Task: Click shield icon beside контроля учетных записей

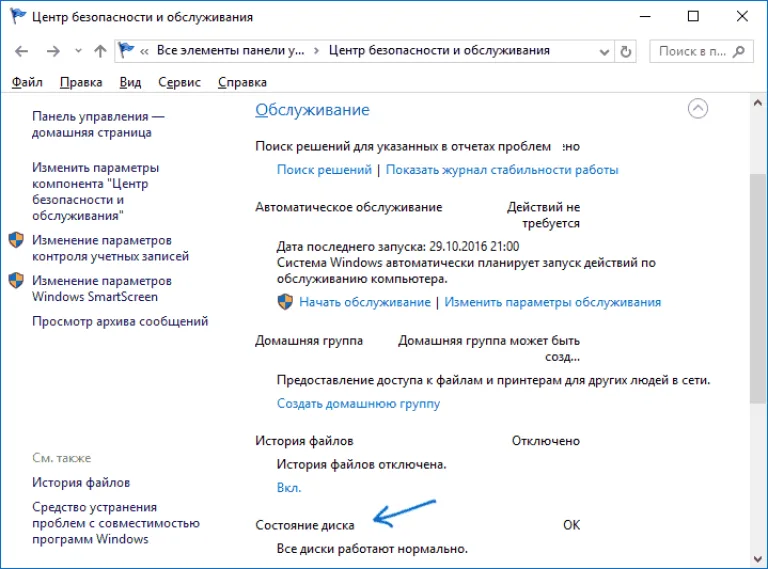Action: pyautogui.click(x=16, y=240)
